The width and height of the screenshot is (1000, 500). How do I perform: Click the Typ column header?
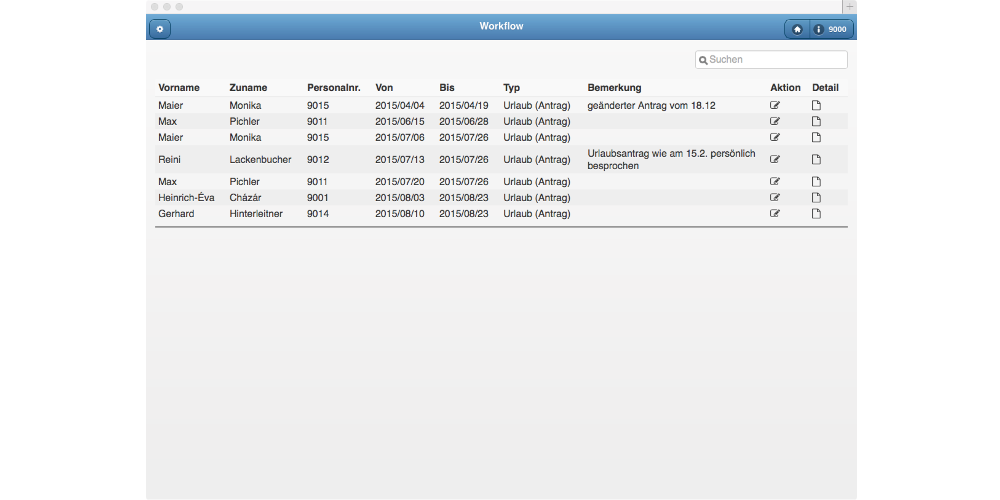click(x=511, y=88)
